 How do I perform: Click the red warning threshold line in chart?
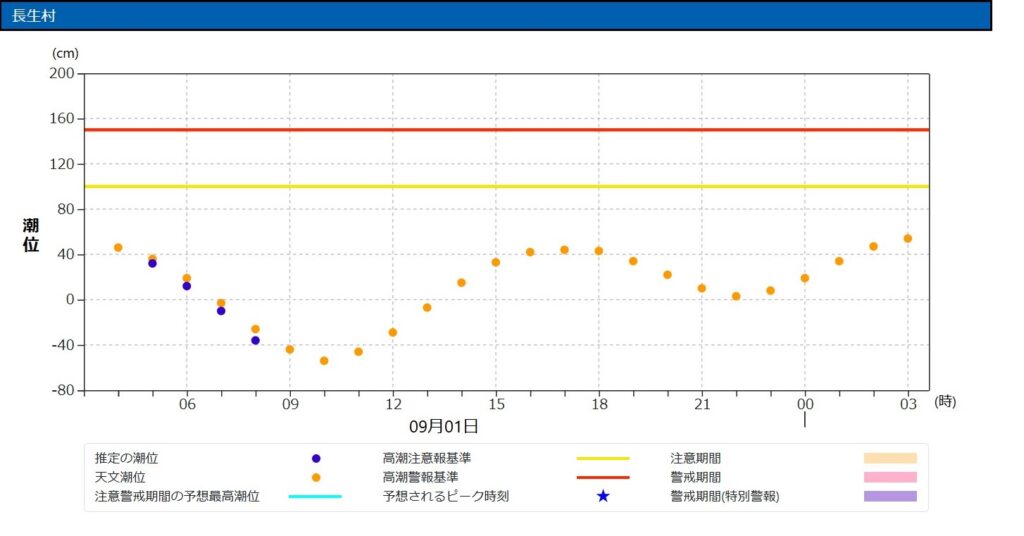pos(507,130)
